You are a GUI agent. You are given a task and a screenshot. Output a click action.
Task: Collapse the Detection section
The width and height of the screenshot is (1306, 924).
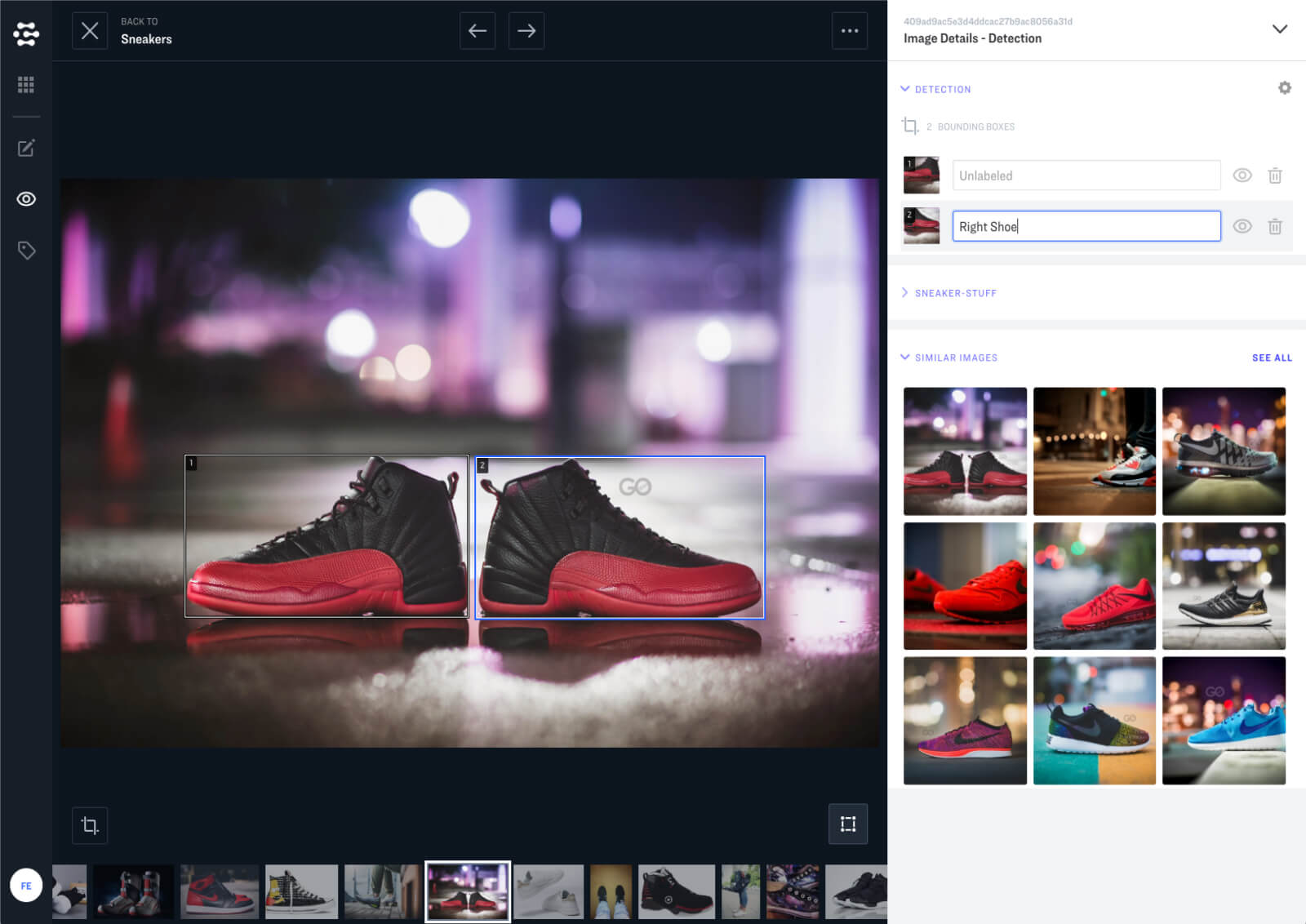pos(905,89)
